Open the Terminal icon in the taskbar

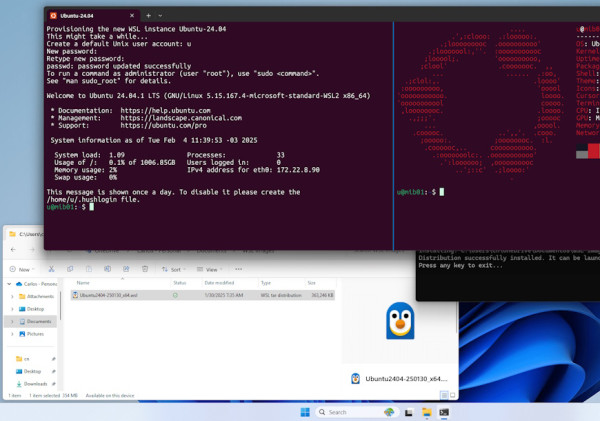(x=444, y=412)
